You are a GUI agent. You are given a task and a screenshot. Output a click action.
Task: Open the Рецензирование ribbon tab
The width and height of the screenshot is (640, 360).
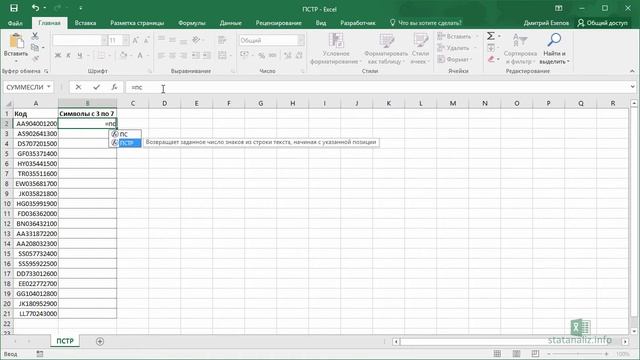pyautogui.click(x=279, y=23)
